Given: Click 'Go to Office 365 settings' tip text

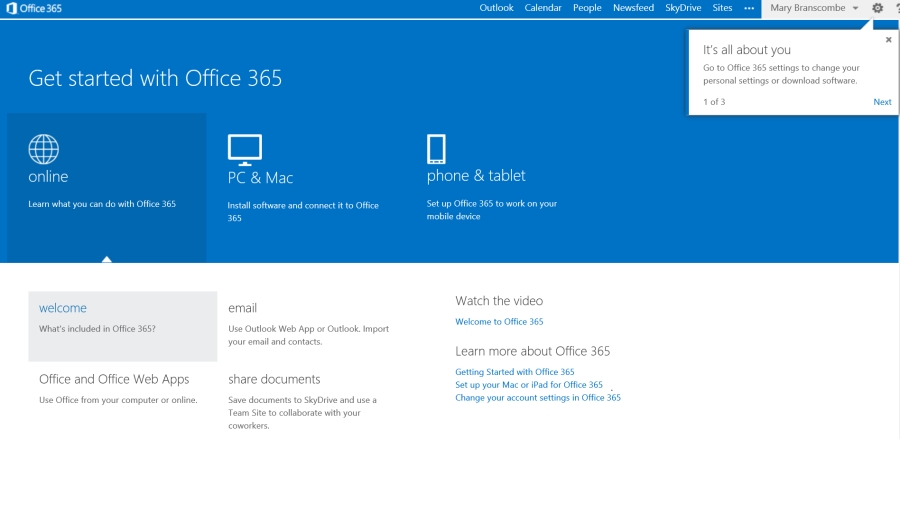Looking at the screenshot, I should coord(781,74).
